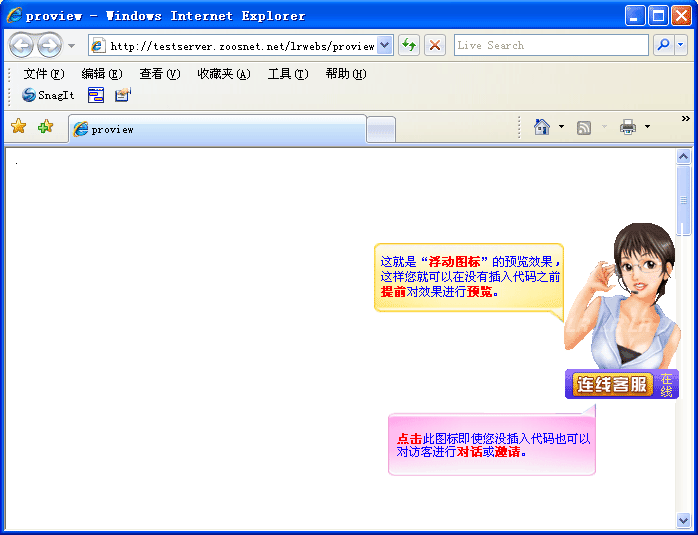
Task: Click the 连线客服 online support button
Action: click(x=611, y=384)
